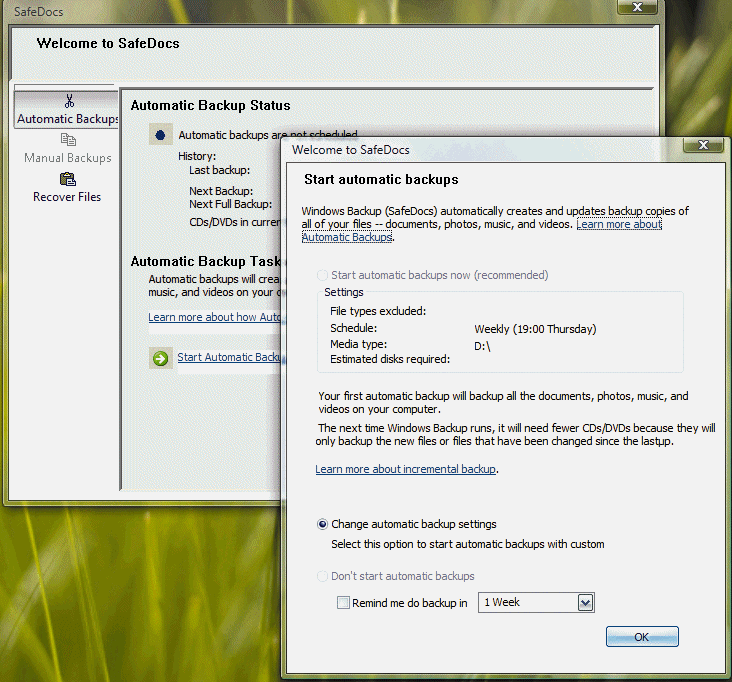
Task: Click the blue status dot icon
Action: pyautogui.click(x=160, y=135)
